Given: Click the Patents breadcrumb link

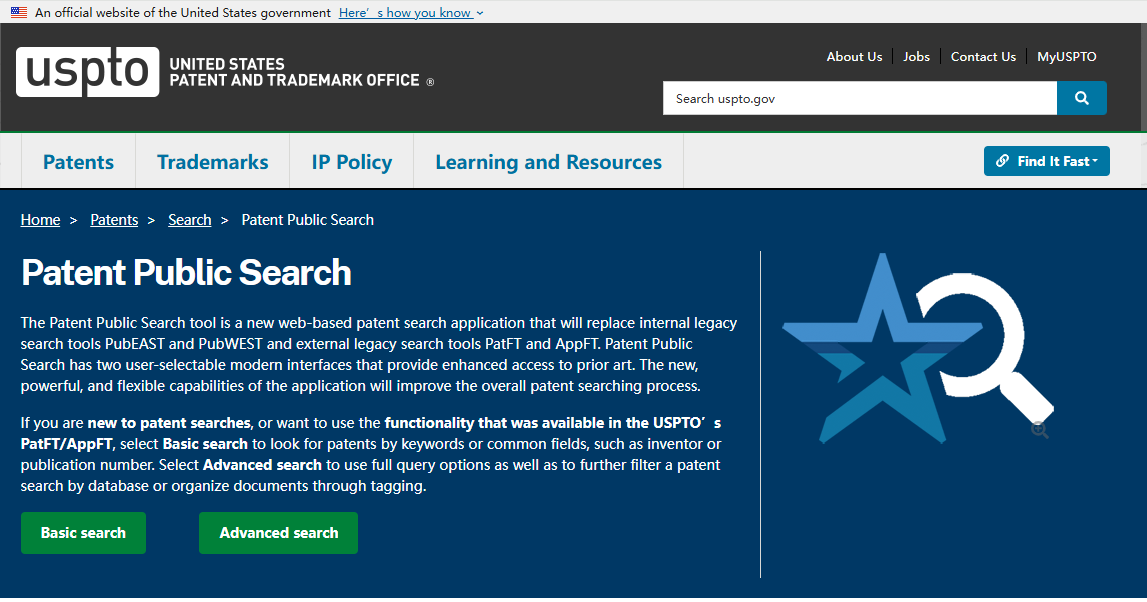Looking at the screenshot, I should (114, 219).
